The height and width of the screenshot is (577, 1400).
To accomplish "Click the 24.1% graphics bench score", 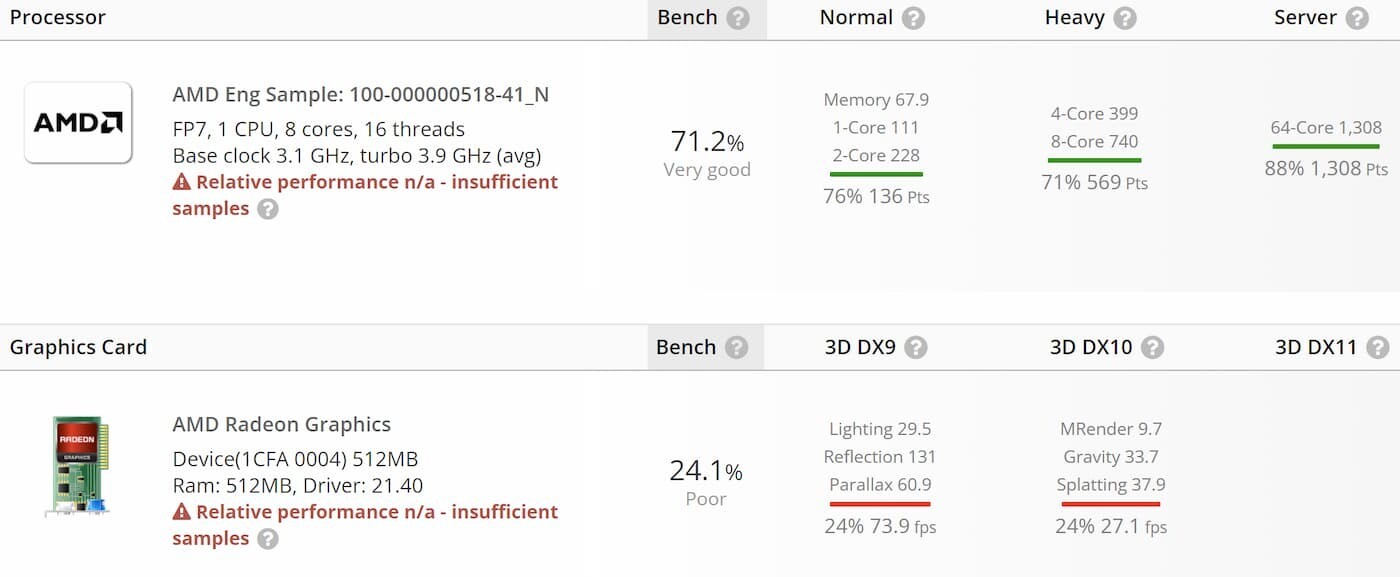I will 706,471.
